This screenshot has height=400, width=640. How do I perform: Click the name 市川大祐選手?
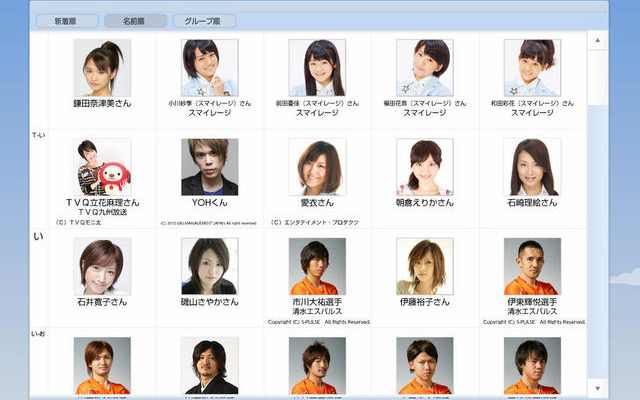click(x=317, y=302)
